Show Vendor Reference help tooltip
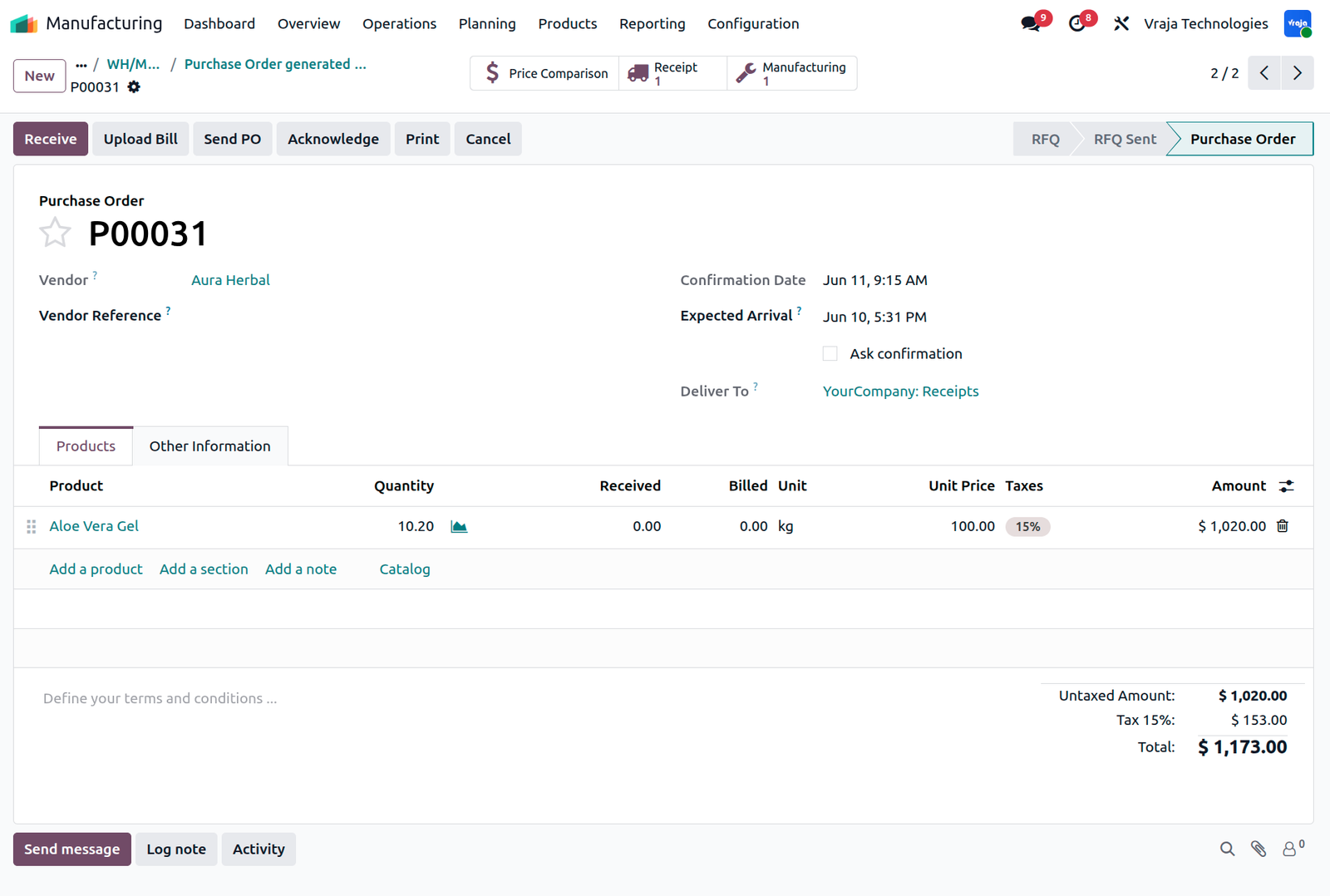The height and width of the screenshot is (896, 1330). click(x=168, y=310)
